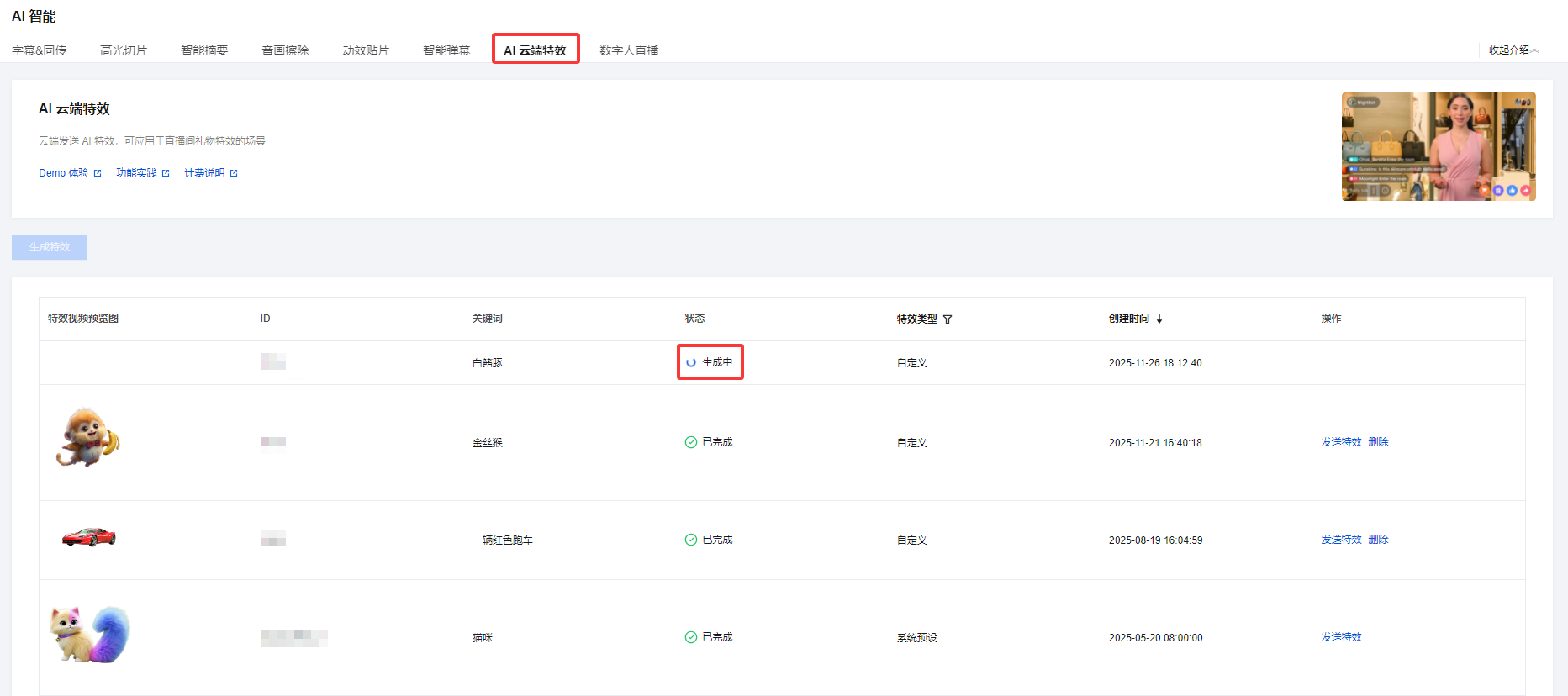Open the intro preview image with the woman
Screen dimensions: 1568x696
click(x=1439, y=146)
